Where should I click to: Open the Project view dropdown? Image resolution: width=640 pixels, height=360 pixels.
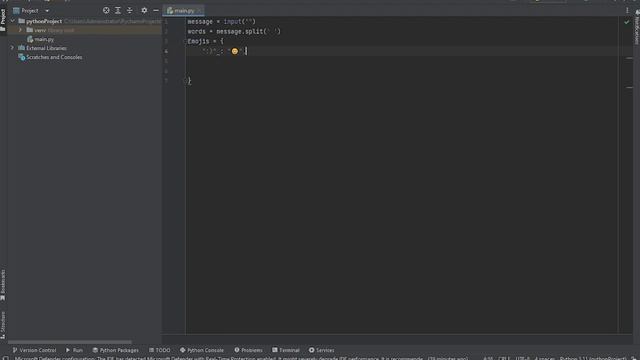[x=47, y=11]
